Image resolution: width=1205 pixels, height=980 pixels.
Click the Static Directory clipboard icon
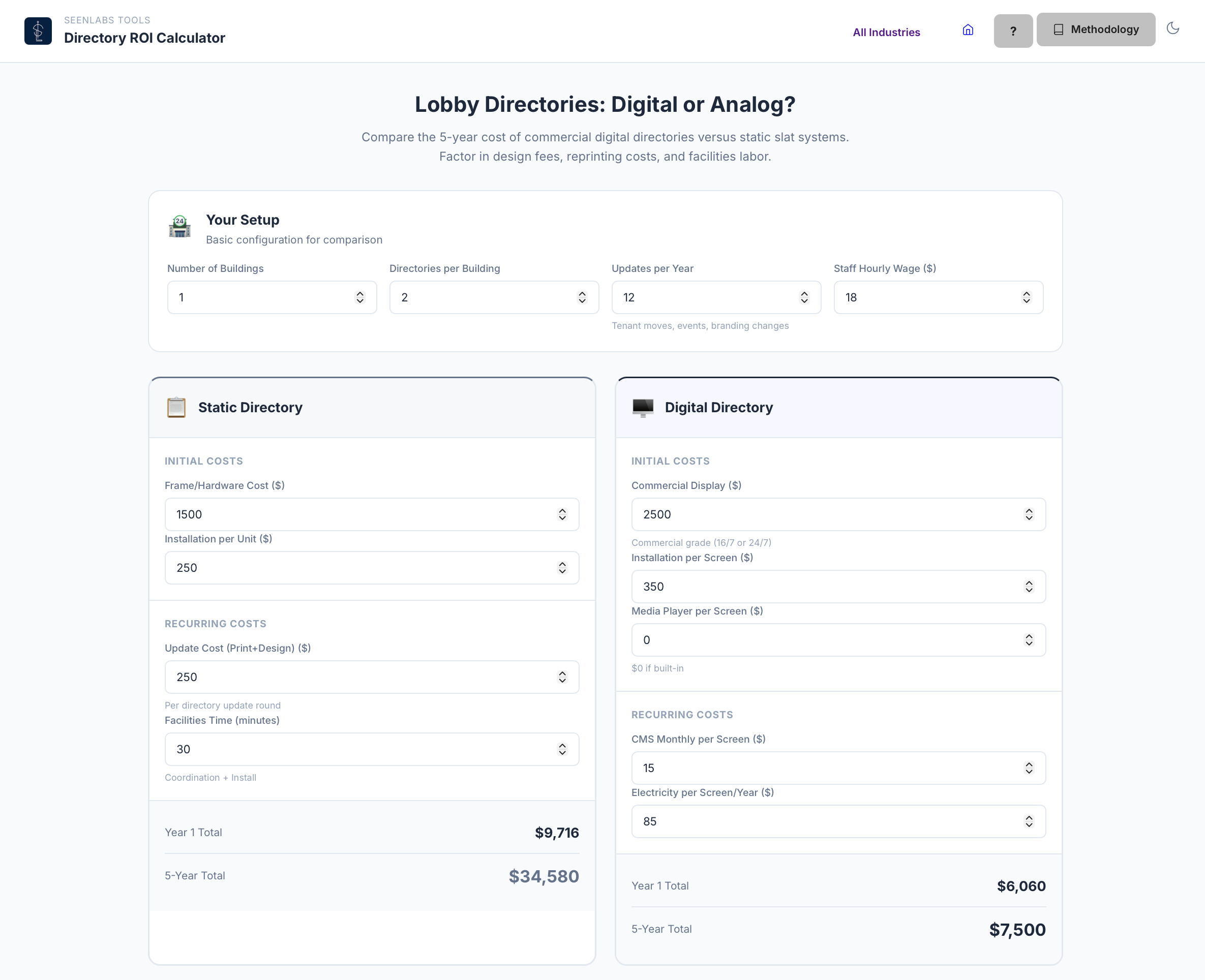176,407
